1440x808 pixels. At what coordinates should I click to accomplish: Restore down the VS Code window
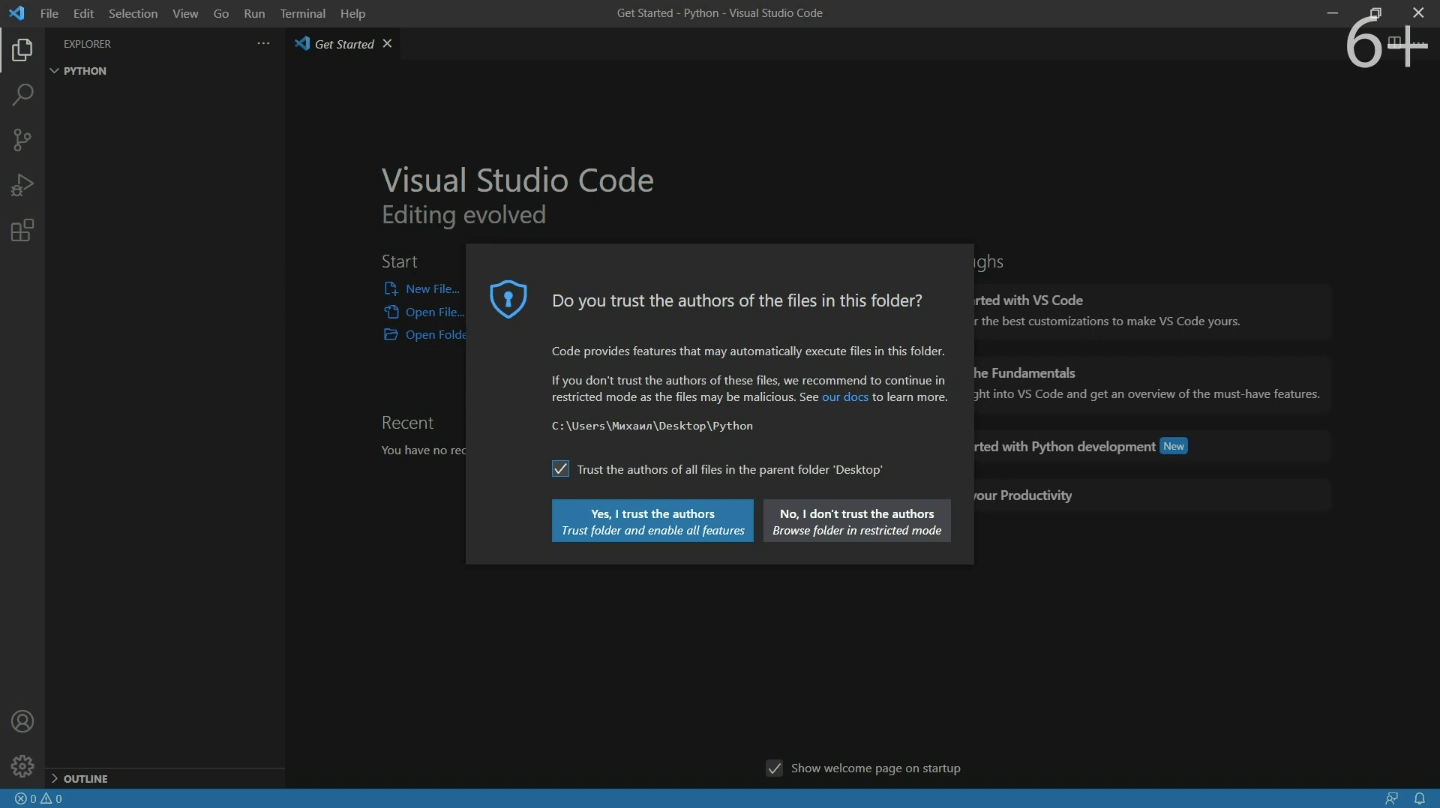pyautogui.click(x=1376, y=13)
